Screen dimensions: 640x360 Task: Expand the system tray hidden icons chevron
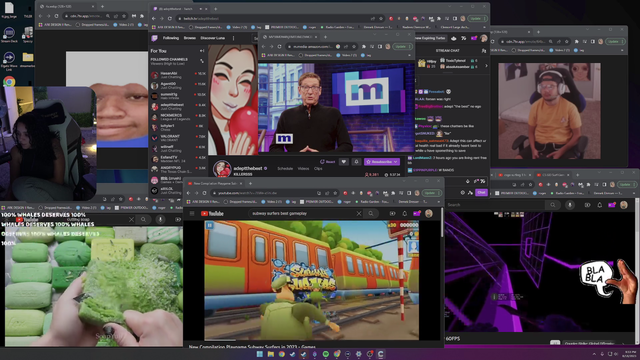594,354
